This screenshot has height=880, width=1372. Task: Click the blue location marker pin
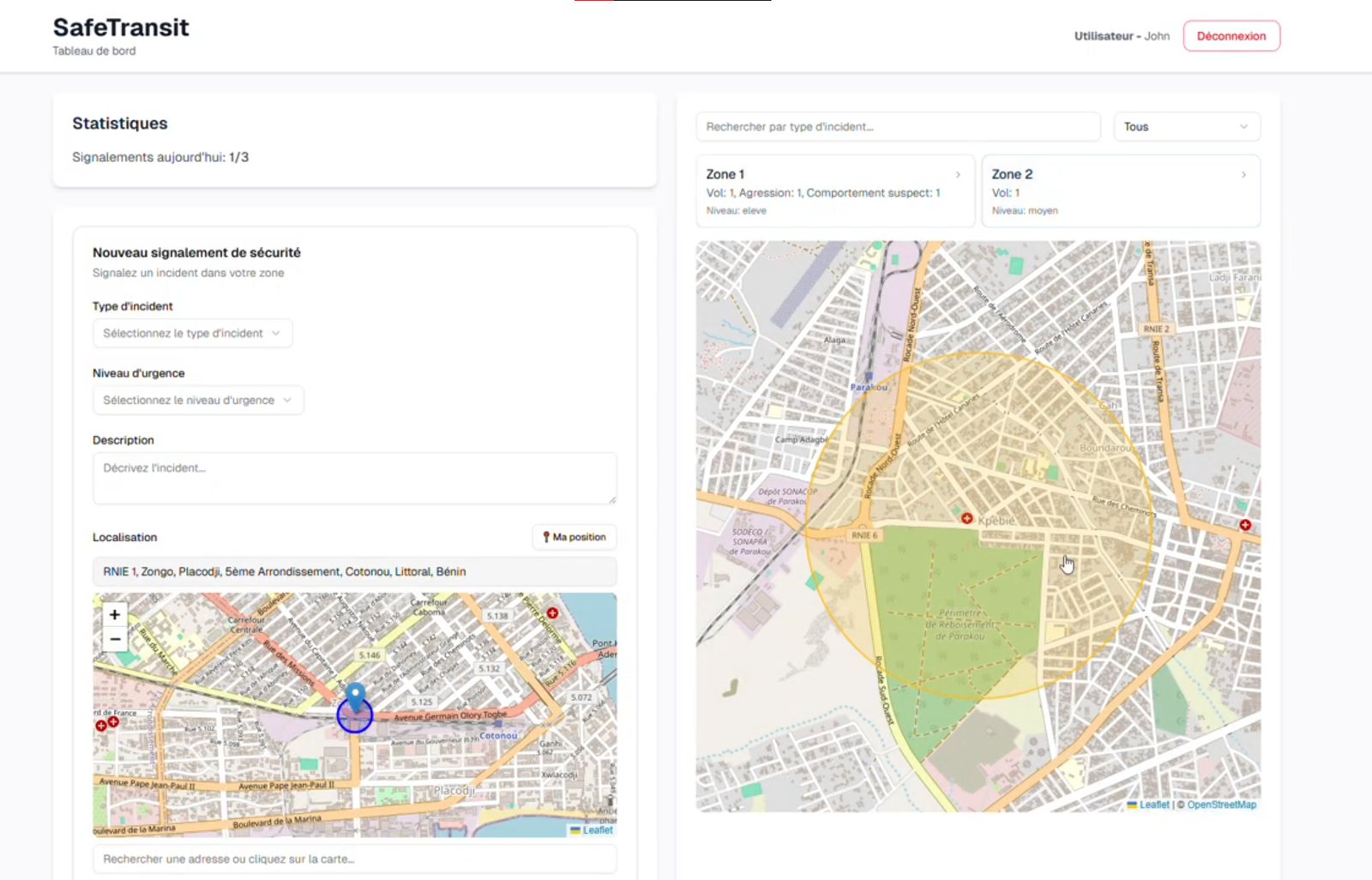coord(355,696)
